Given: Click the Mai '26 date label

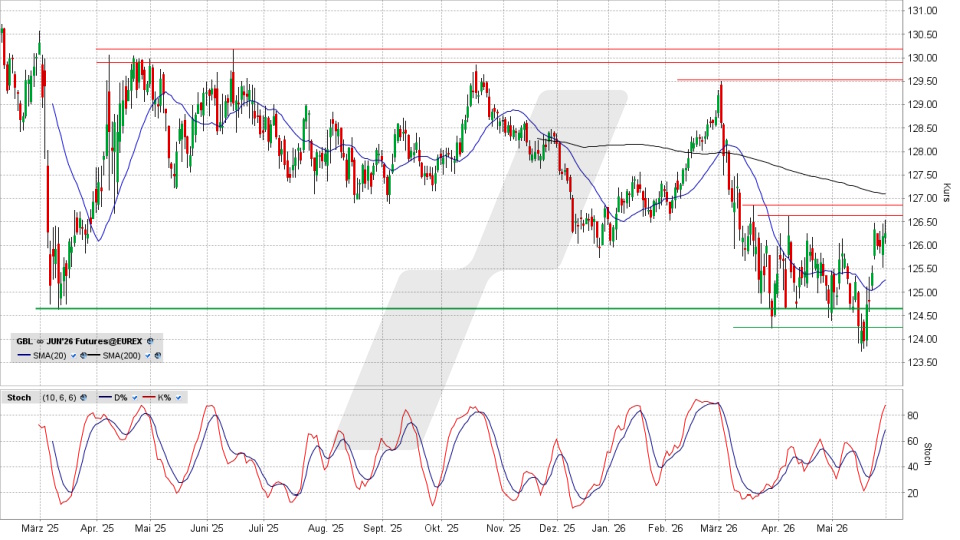Looking at the screenshot, I should [832, 528].
